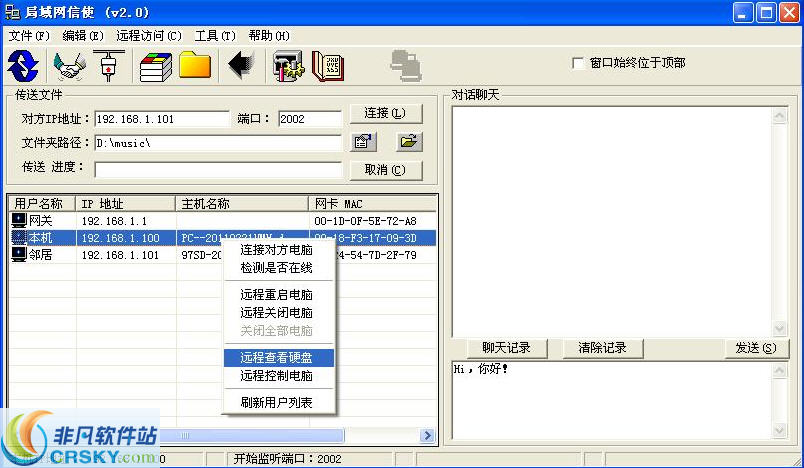Open the settings tools gear toolbar icon
804x468 pixels.
point(288,67)
